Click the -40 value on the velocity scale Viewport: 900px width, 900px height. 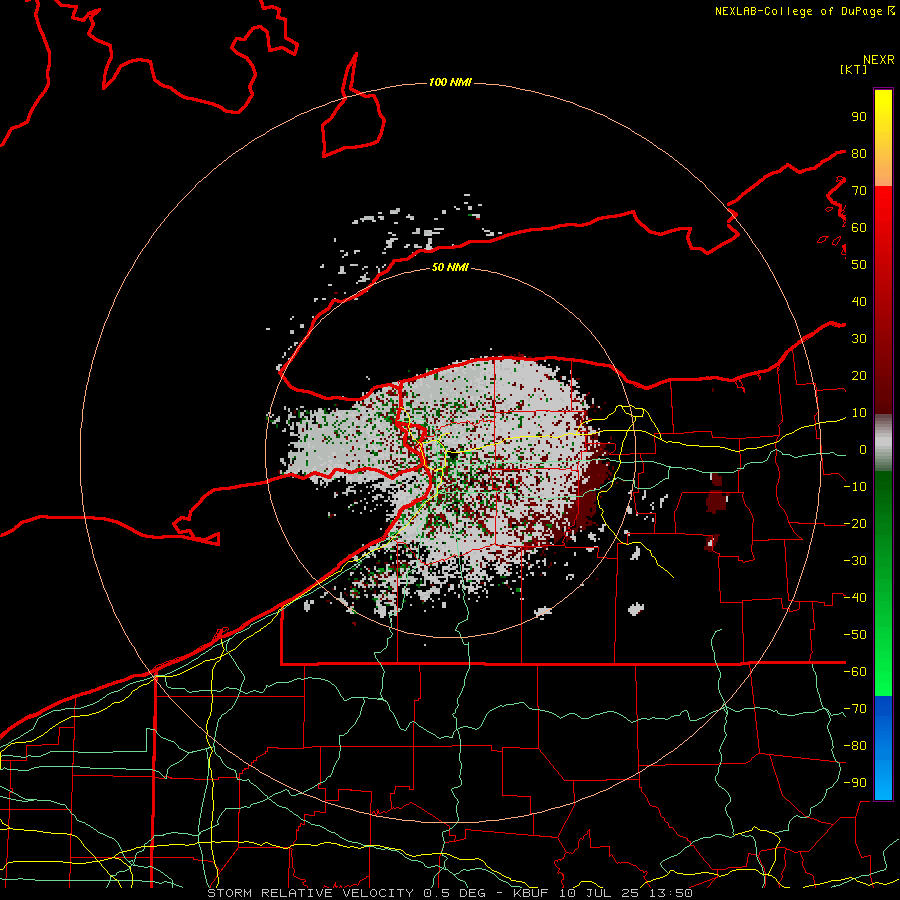point(855,598)
